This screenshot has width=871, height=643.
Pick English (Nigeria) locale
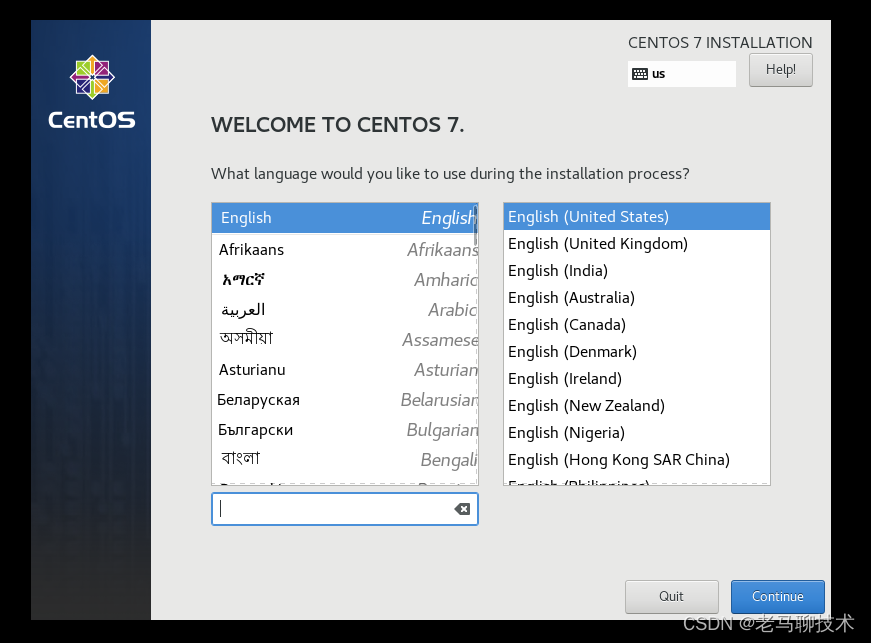tap(637, 433)
